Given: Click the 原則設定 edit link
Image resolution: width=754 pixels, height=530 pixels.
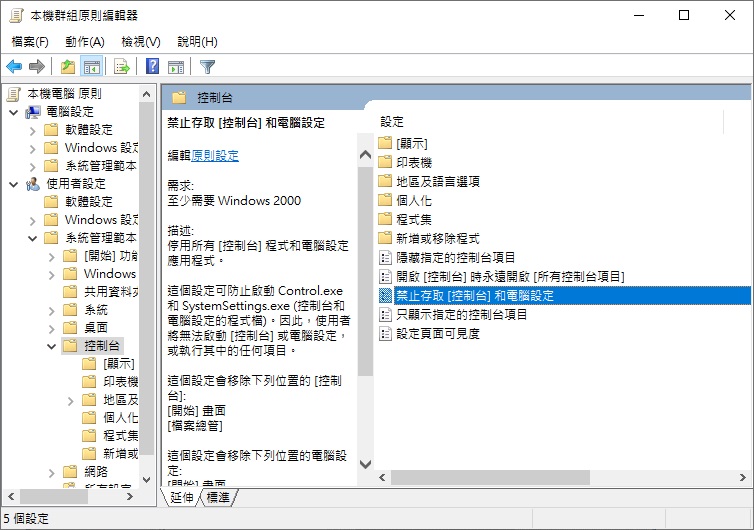Looking at the screenshot, I should [x=215, y=156].
